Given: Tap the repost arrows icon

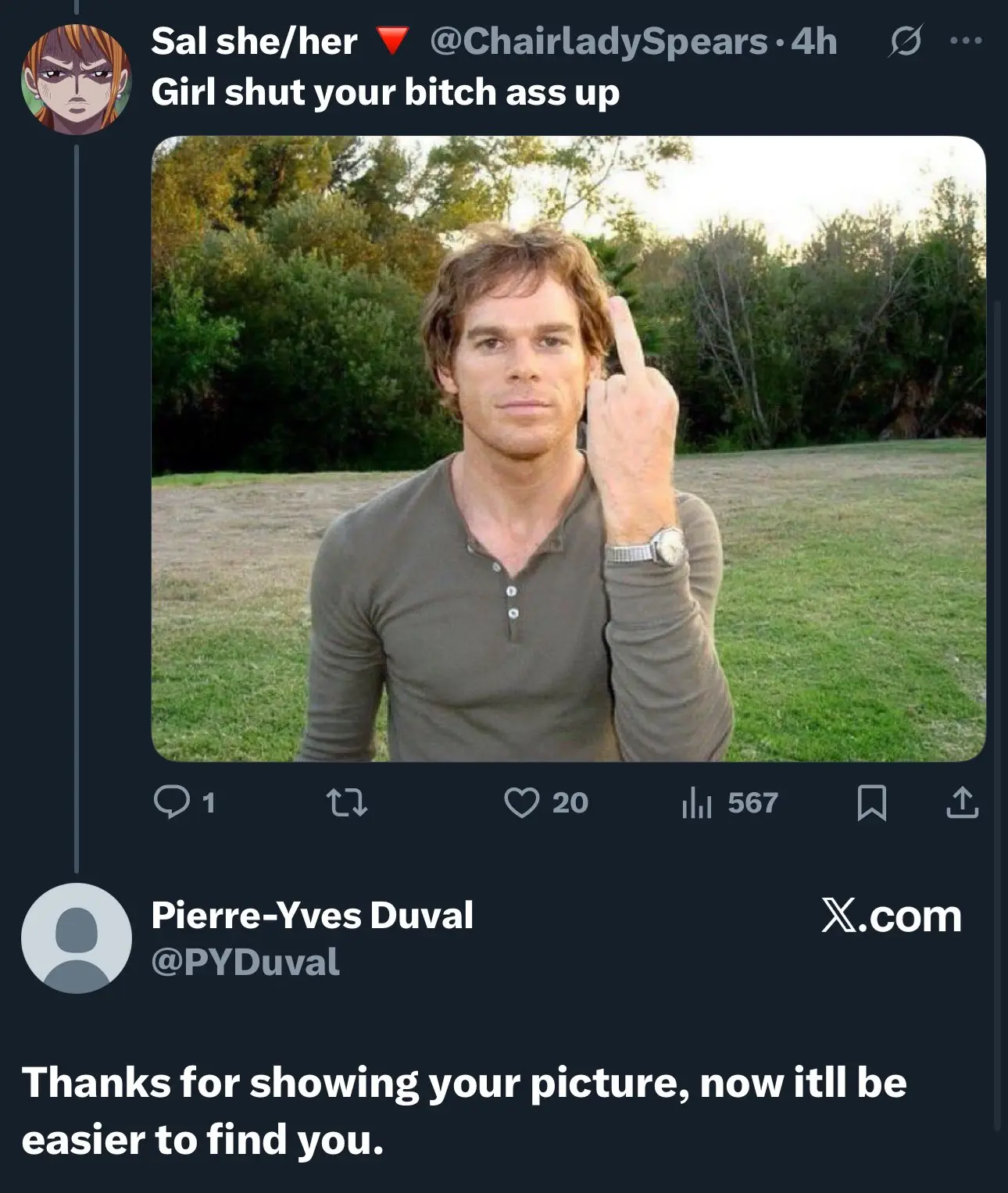Looking at the screenshot, I should 347,802.
